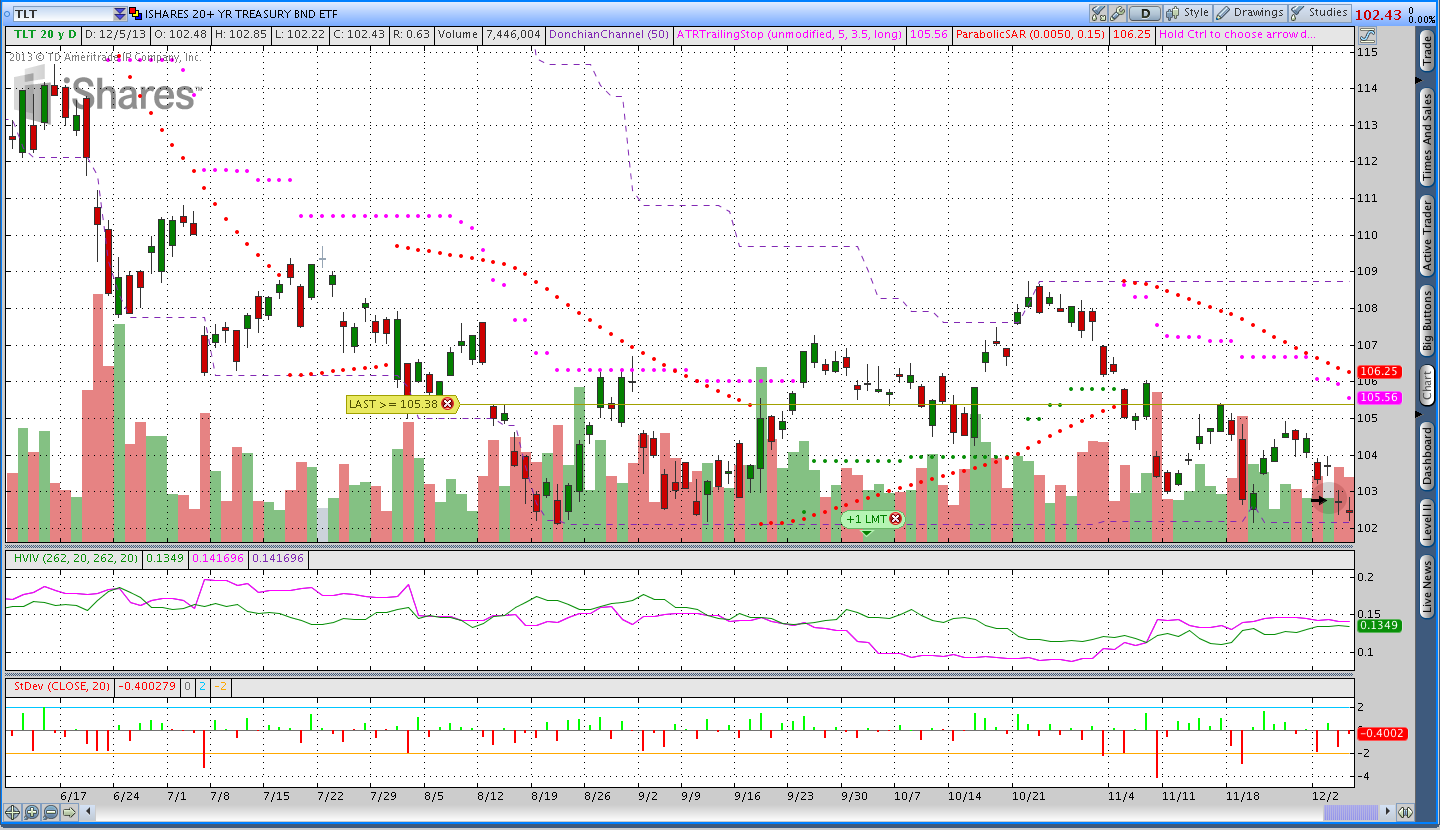The width and height of the screenshot is (1440, 830).
Task: Click the scrollbar right arrow
Action: coord(1387,812)
